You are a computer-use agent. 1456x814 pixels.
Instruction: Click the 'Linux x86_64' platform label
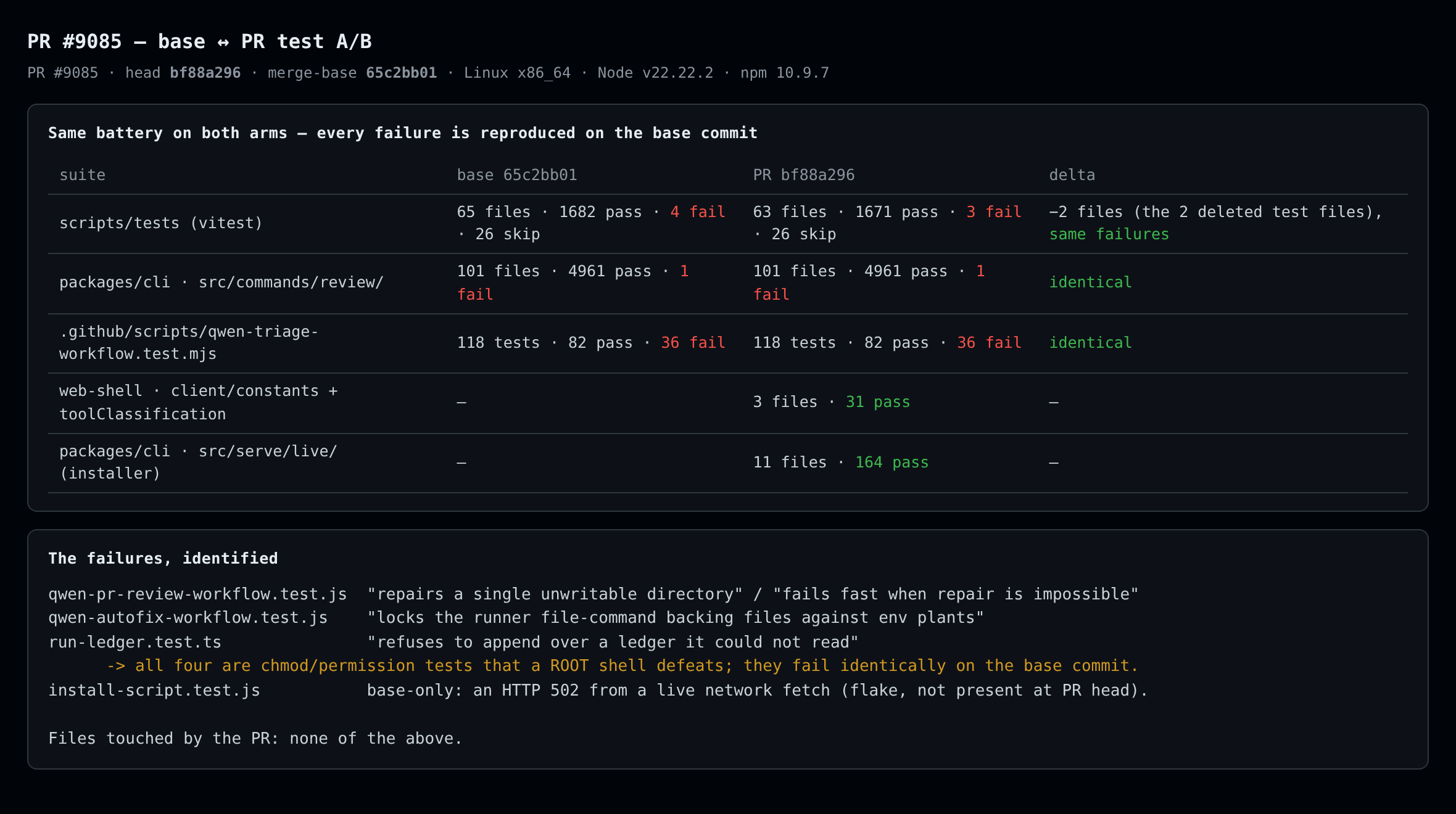(x=517, y=73)
